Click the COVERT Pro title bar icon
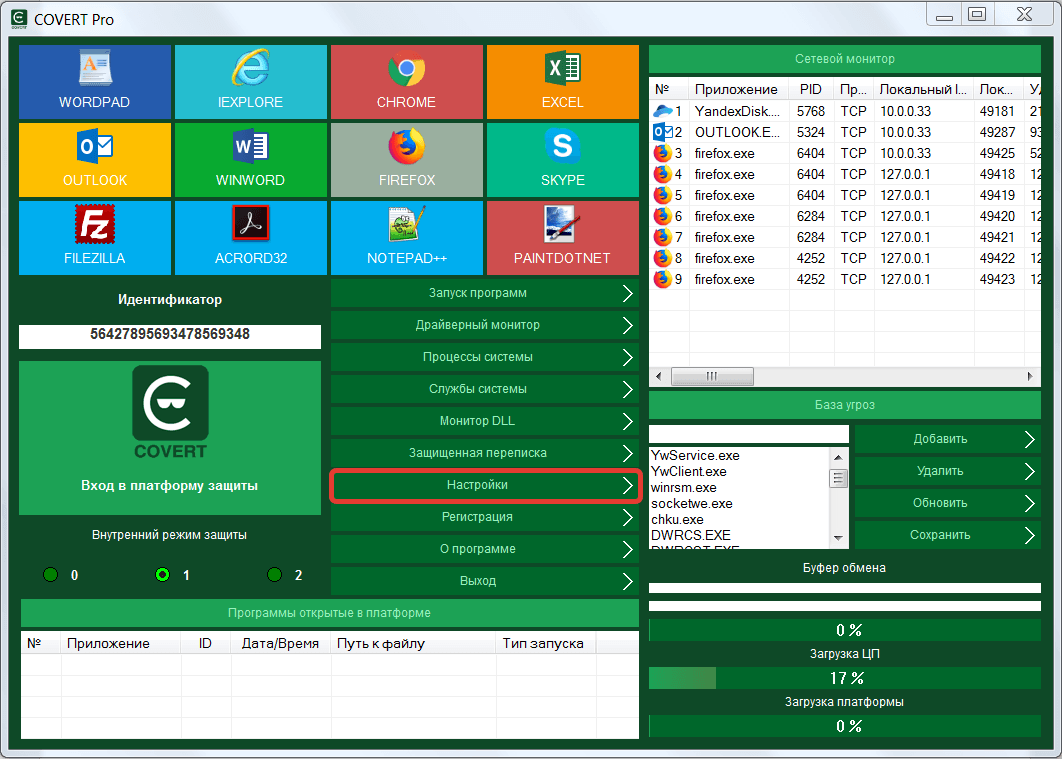The height and width of the screenshot is (759, 1062). click(x=19, y=19)
